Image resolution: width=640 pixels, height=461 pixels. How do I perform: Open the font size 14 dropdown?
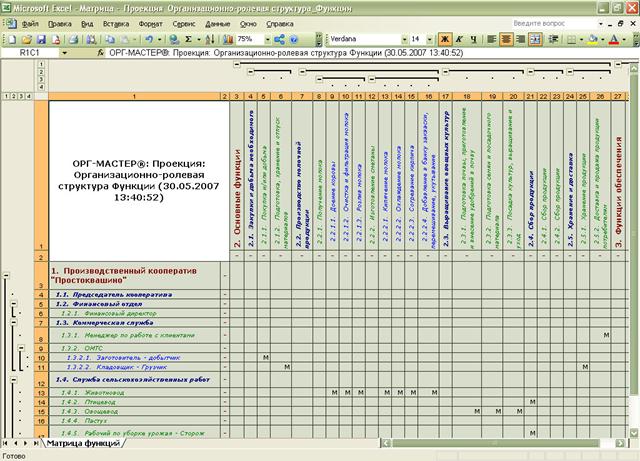(430, 39)
